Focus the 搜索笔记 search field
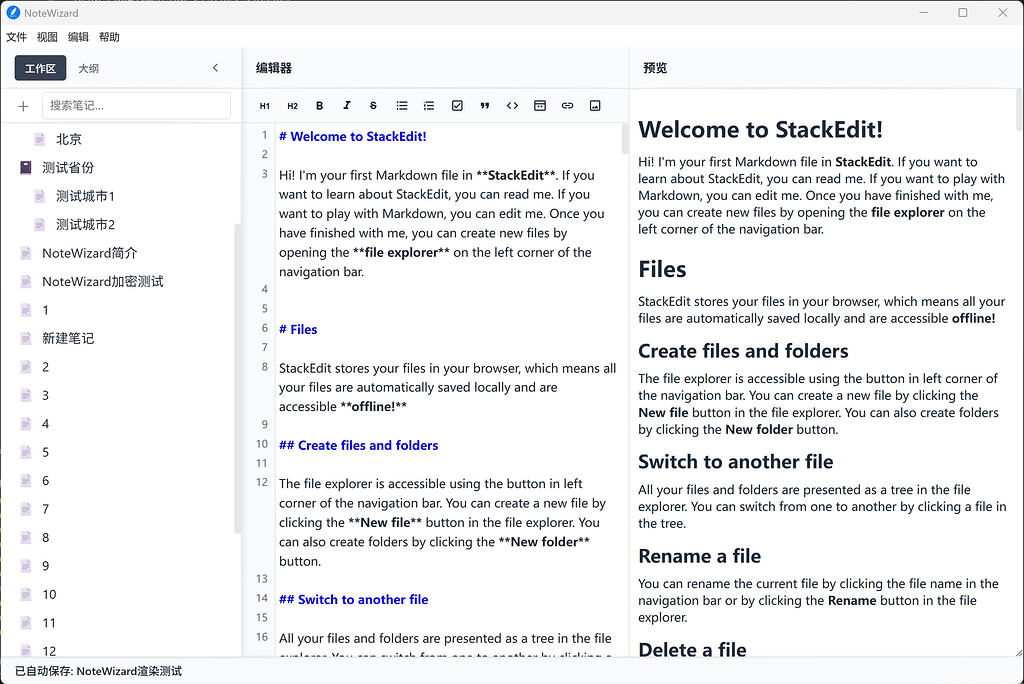This screenshot has height=684, width=1024. (136, 106)
